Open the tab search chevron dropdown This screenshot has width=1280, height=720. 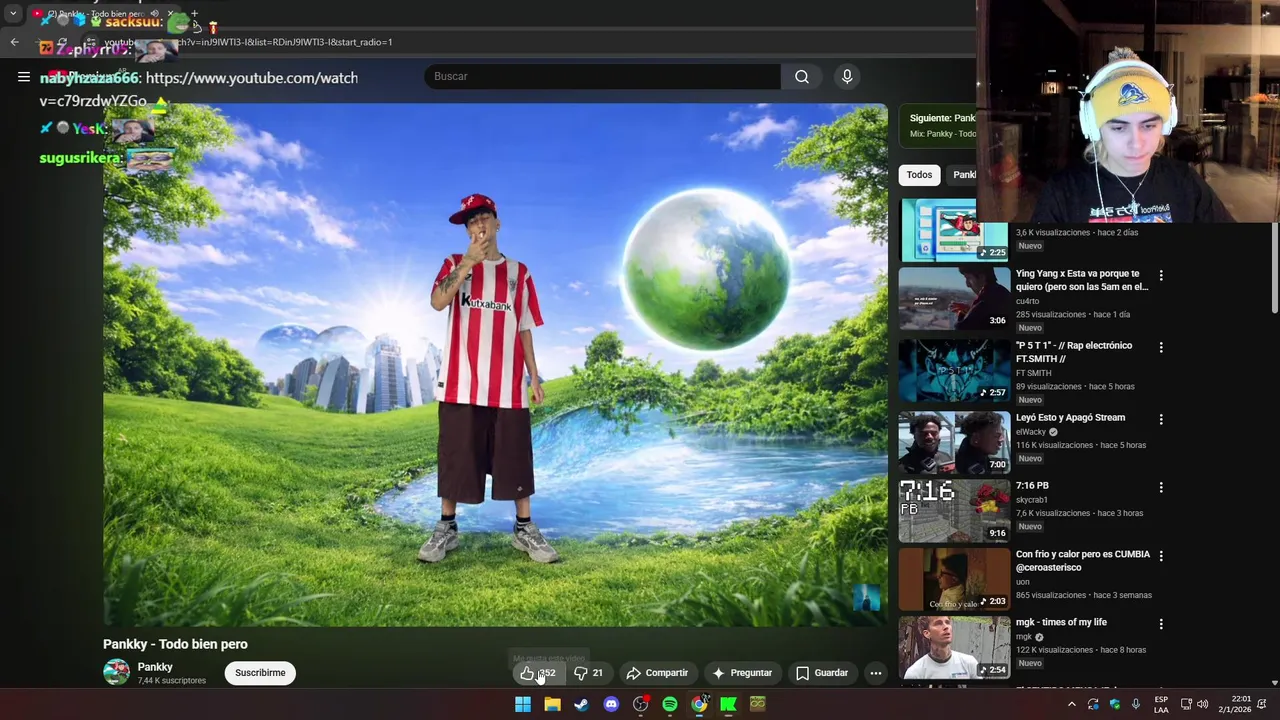tap(13, 14)
